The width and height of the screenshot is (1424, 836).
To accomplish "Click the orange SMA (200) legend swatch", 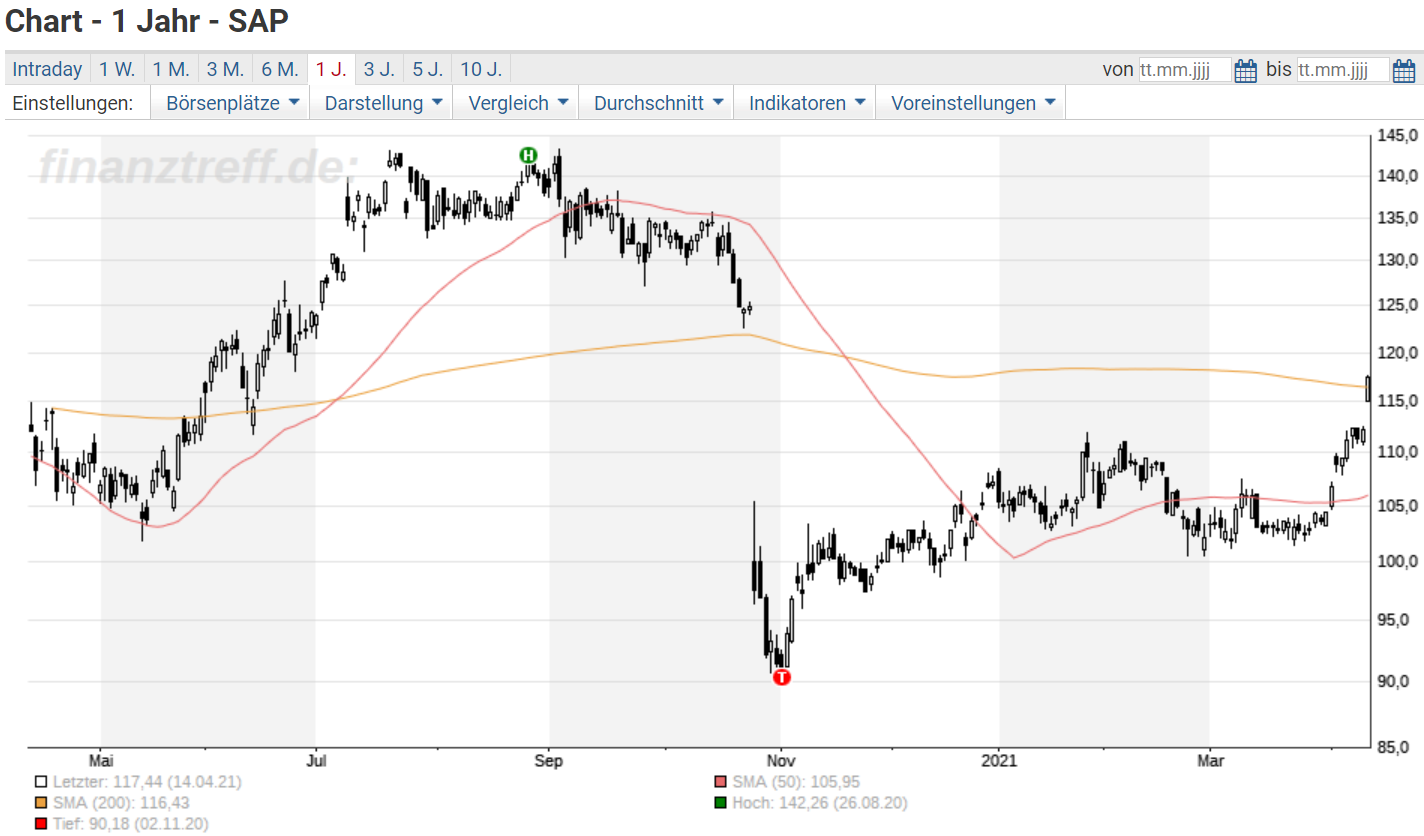I will 40,803.
